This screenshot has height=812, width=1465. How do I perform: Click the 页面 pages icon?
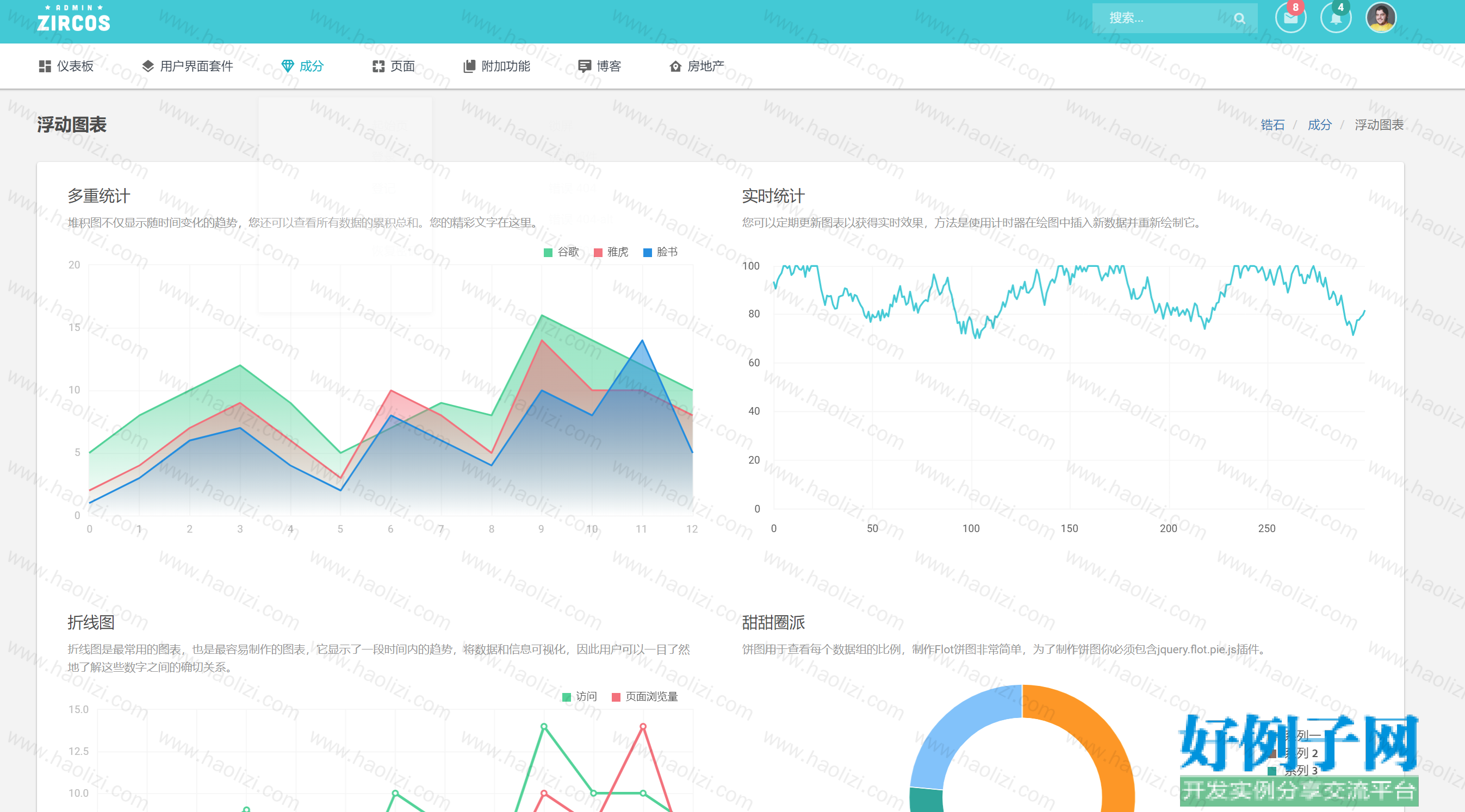378,66
